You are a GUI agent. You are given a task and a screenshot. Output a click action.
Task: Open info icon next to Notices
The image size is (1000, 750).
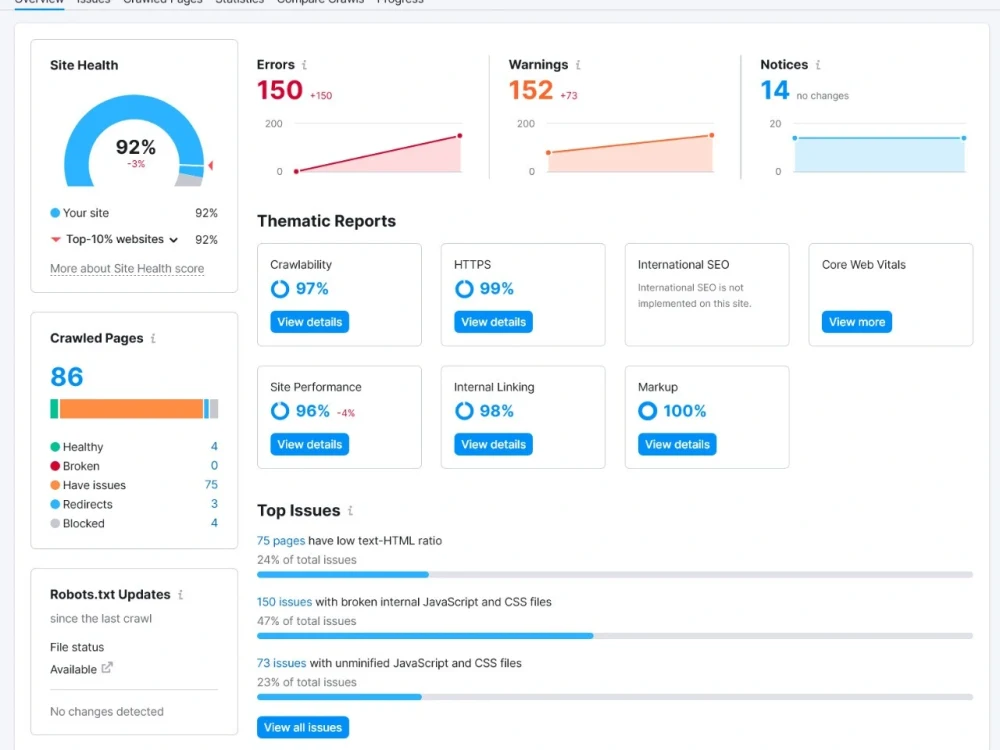818,64
